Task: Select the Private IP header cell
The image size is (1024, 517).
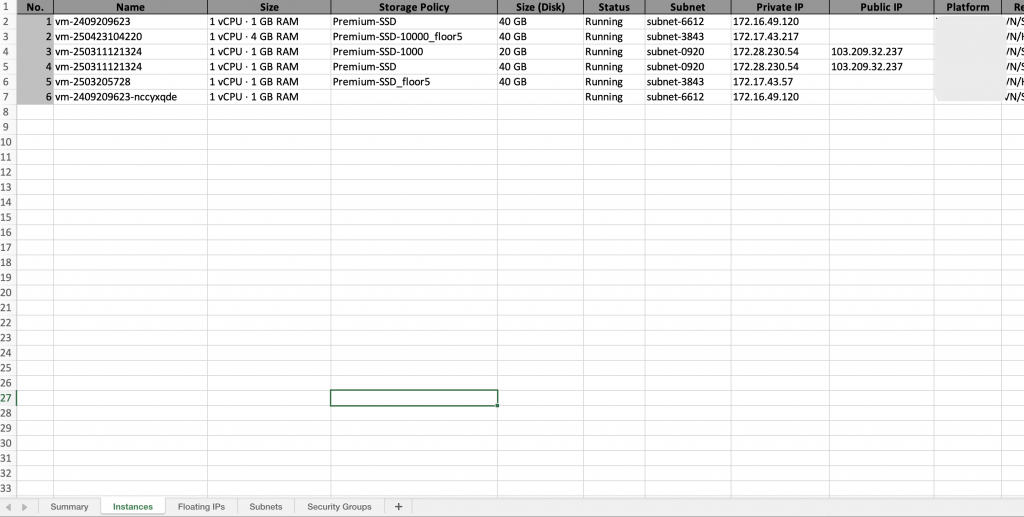Action: [779, 7]
